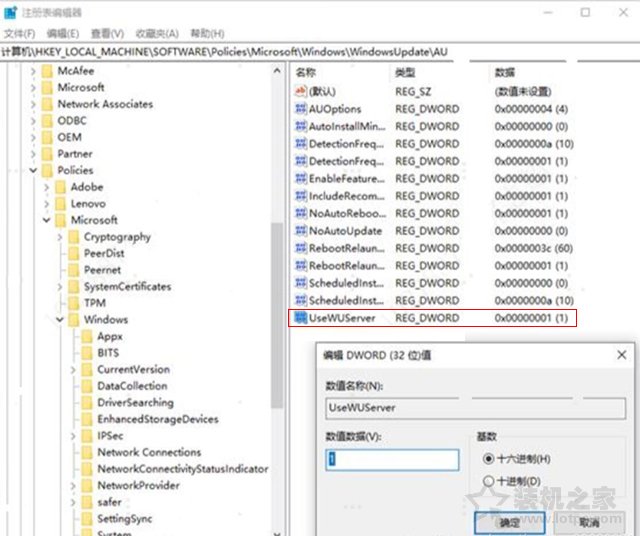This screenshot has height=536, width=640.
Task: Expand the Lenovo tree node
Action: [46, 204]
